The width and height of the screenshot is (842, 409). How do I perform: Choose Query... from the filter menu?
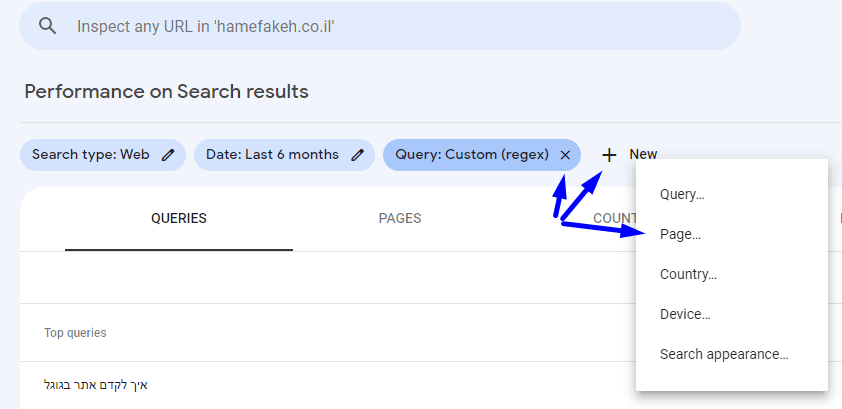682,195
